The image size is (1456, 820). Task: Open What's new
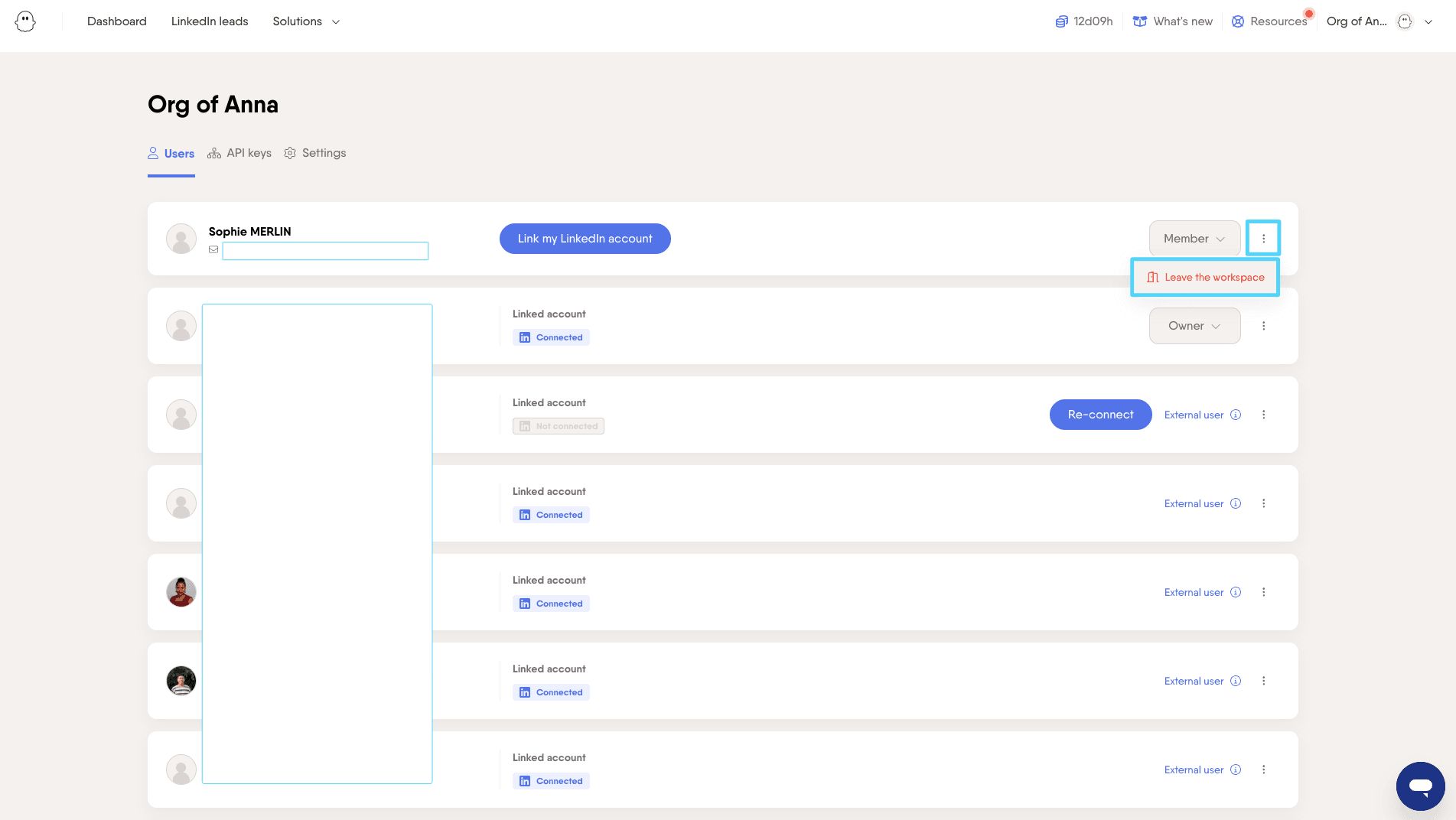(x=1173, y=21)
